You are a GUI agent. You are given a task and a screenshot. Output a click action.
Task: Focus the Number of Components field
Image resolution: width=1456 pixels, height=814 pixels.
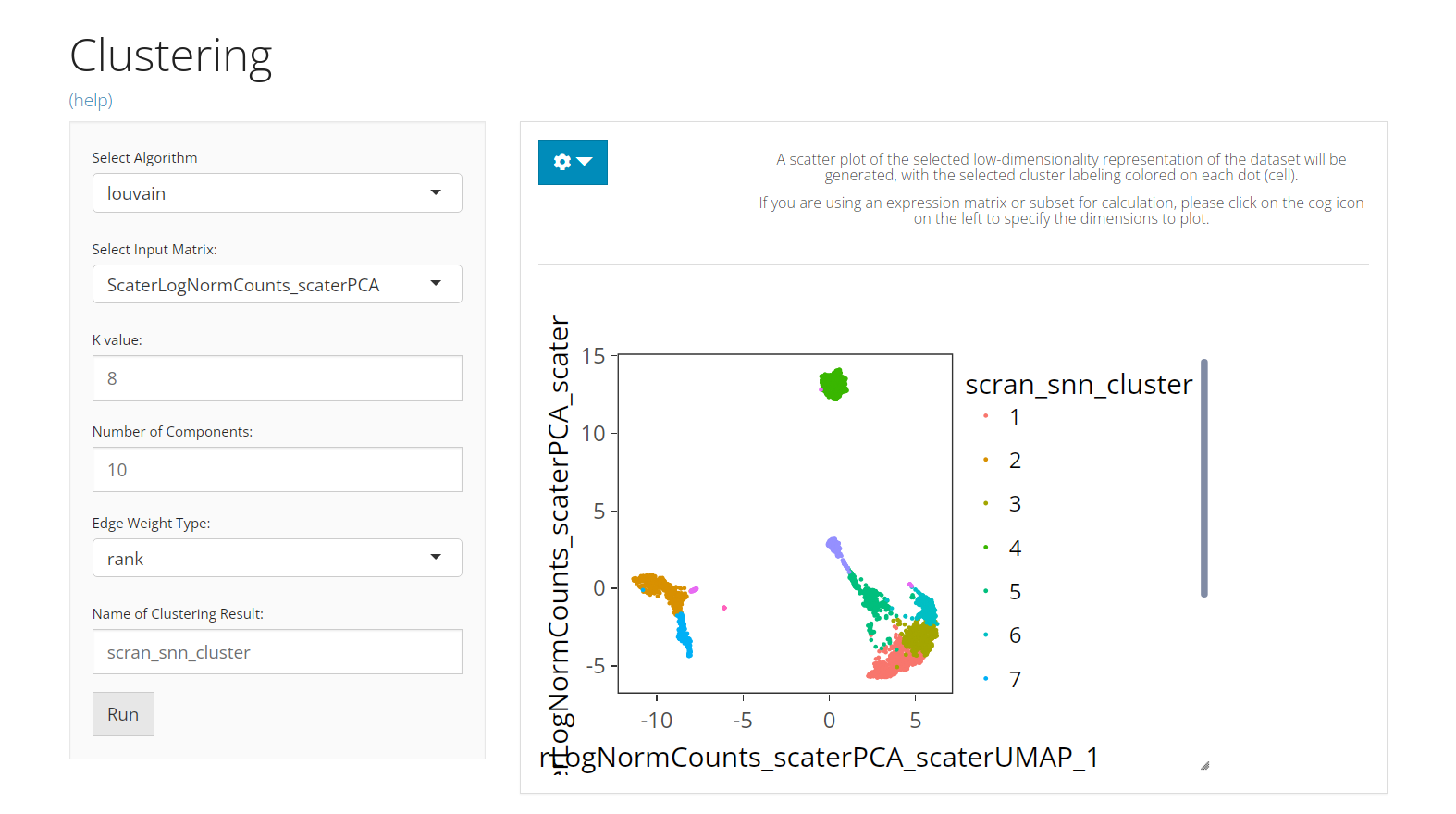(x=277, y=470)
